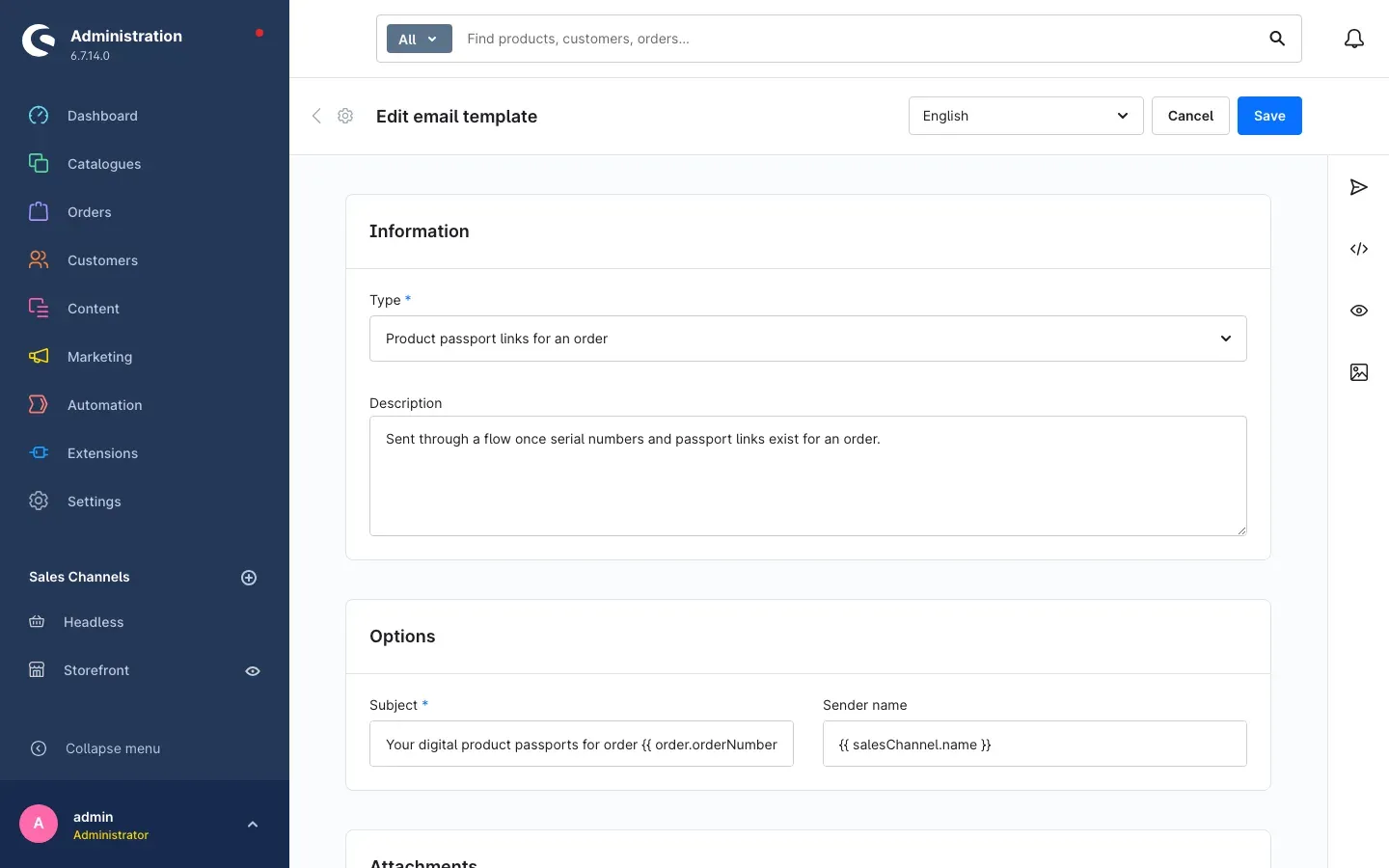Image resolution: width=1389 pixels, height=868 pixels.
Task: Open Catalogues in the sidebar
Action: [104, 164]
